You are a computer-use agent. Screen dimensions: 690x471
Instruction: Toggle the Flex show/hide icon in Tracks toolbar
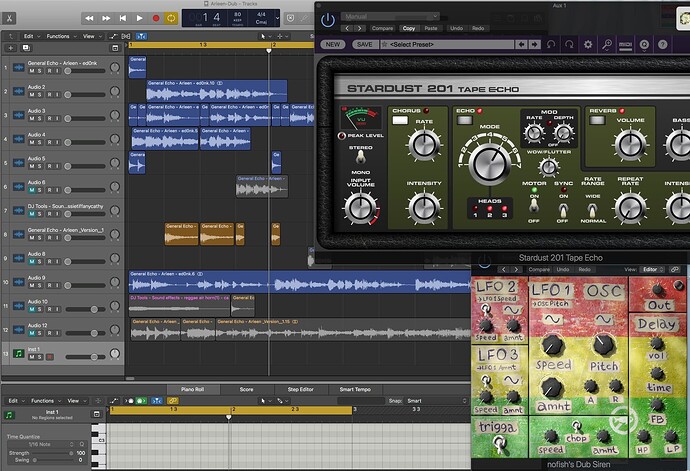pyautogui.click(x=126, y=36)
